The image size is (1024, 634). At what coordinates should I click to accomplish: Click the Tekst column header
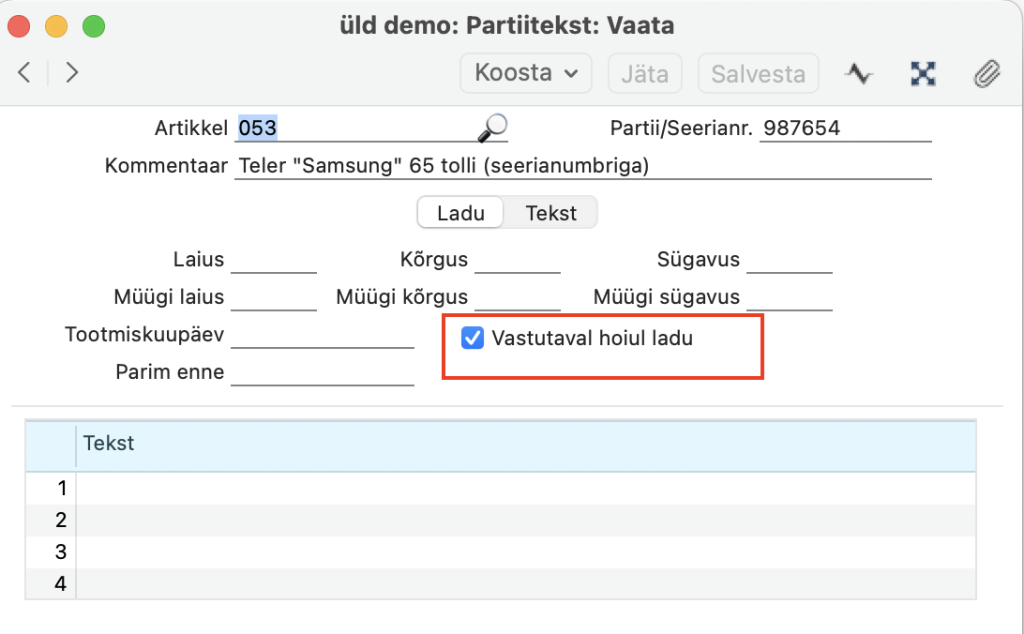pyautogui.click(x=525, y=444)
